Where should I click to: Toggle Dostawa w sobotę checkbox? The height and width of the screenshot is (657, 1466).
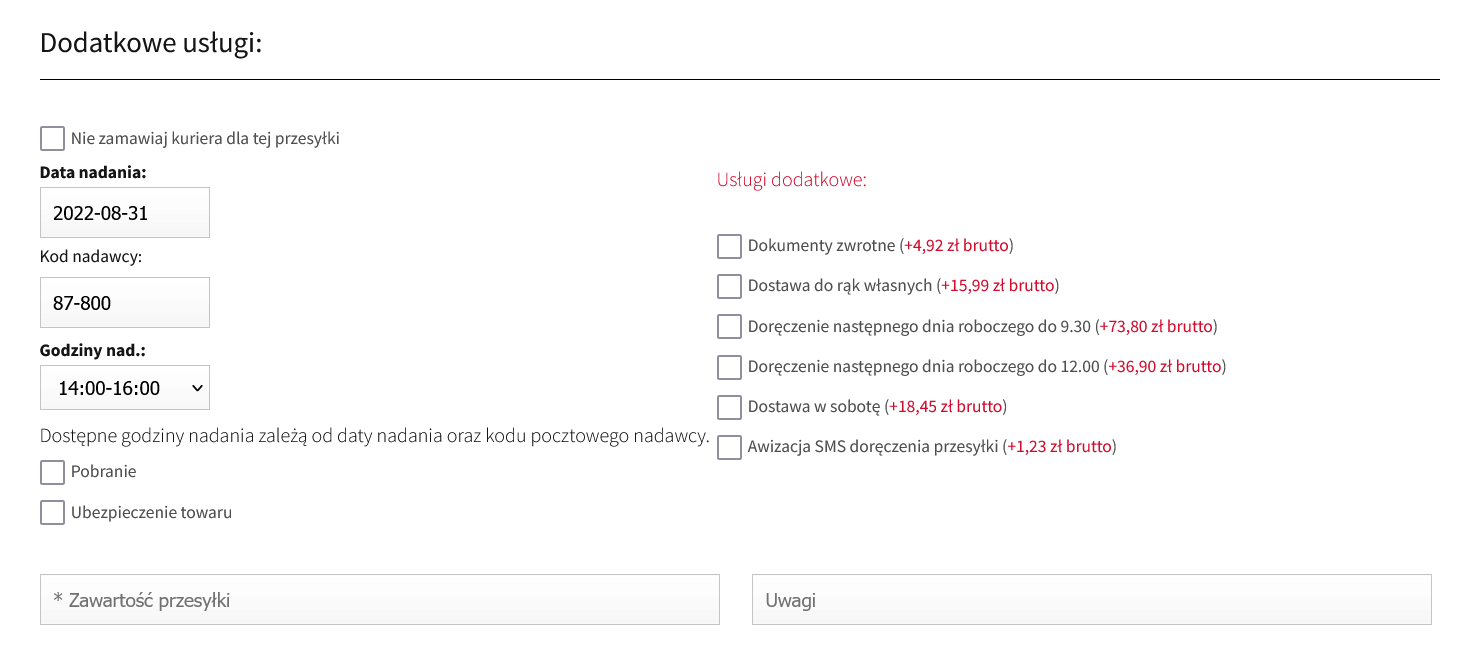729,407
